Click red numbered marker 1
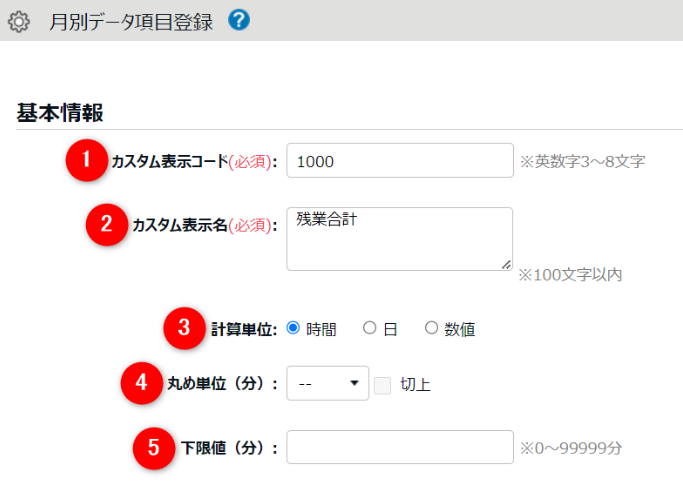 coord(87,160)
